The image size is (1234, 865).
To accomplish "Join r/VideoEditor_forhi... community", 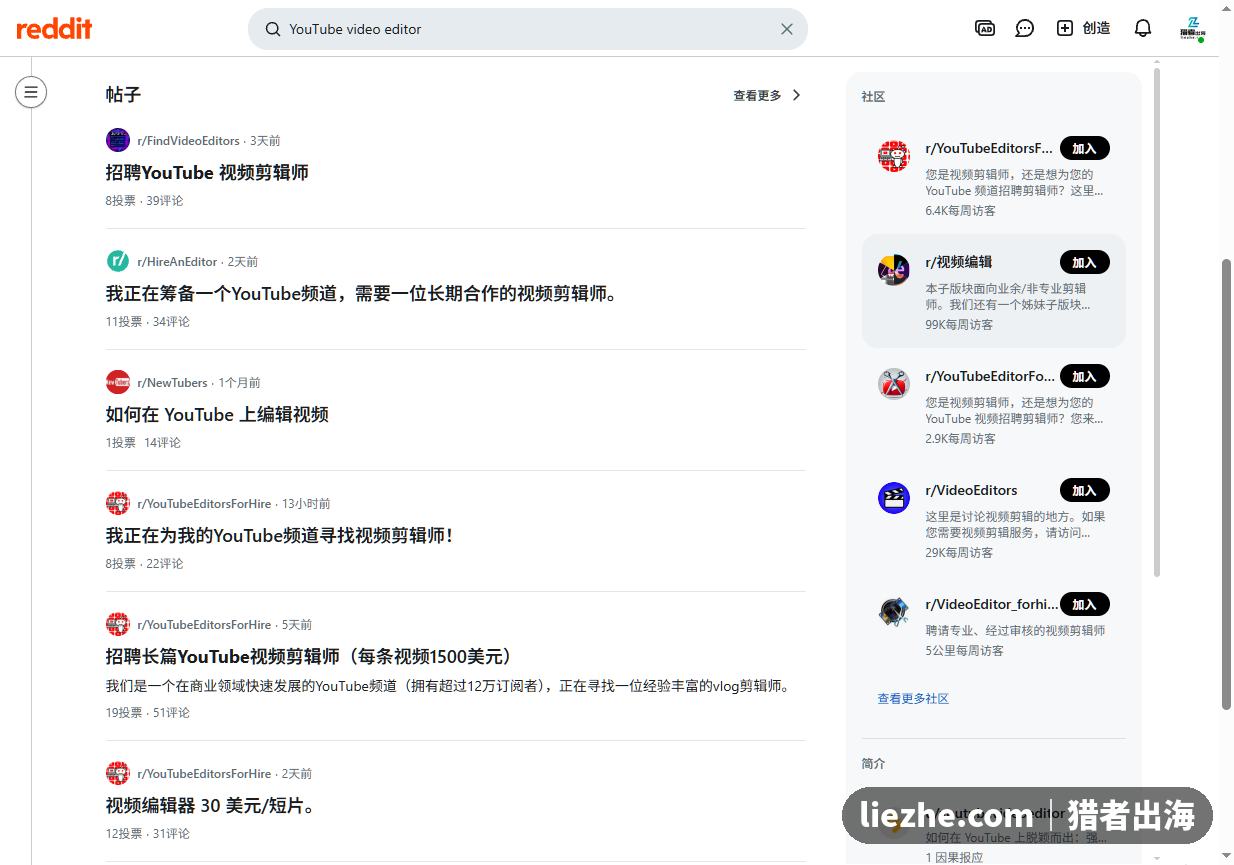I will tap(1085, 605).
